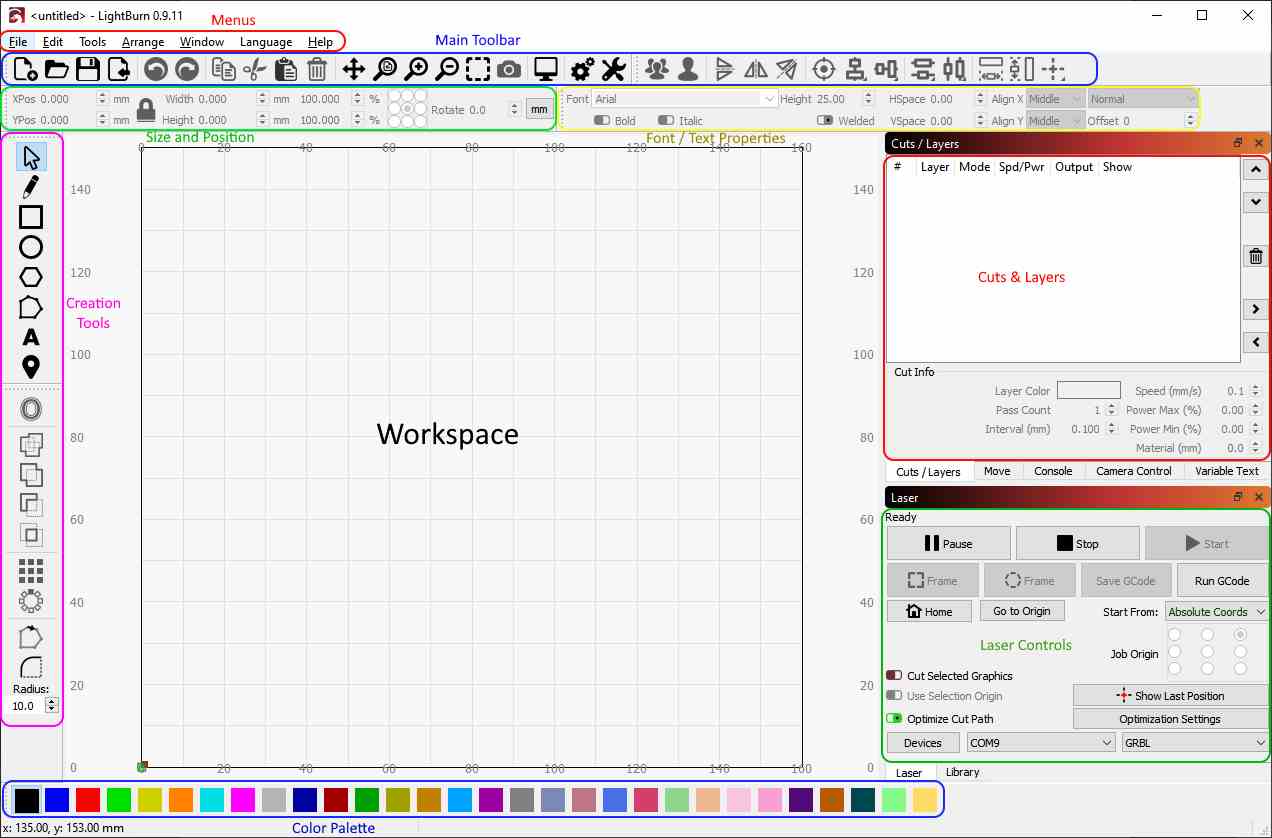Screen dimensions: 1272x838
Task: Open the Arrange menu
Action: 143,42
